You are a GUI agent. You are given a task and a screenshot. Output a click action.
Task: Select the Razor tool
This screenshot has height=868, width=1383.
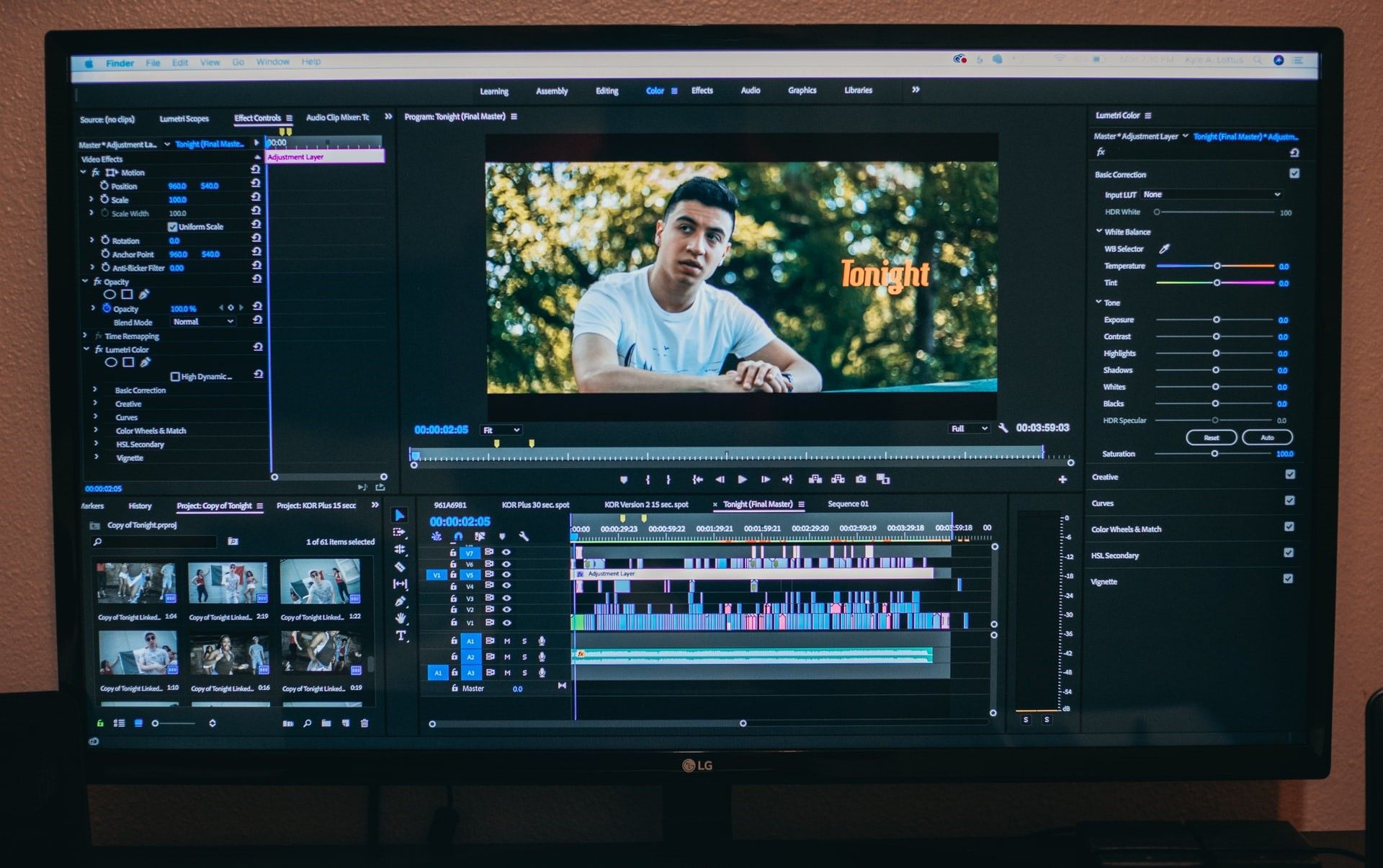pos(400,567)
